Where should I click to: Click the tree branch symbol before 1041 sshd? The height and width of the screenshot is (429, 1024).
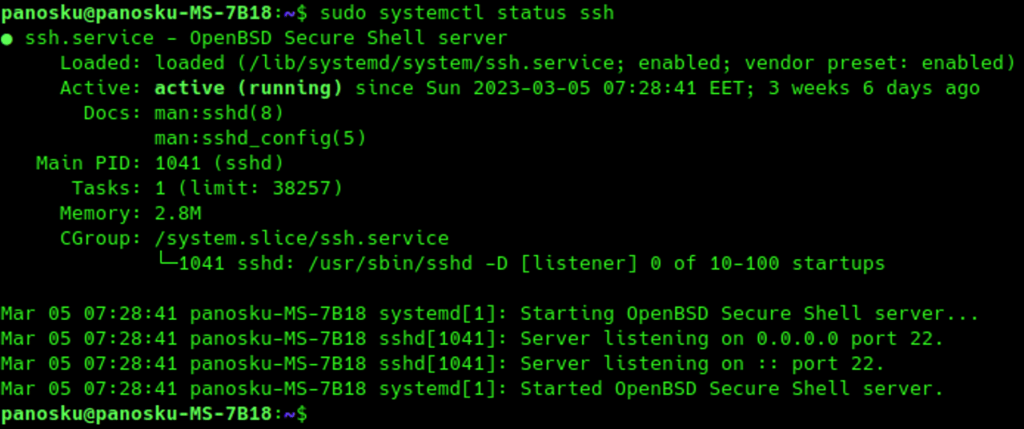[166, 263]
